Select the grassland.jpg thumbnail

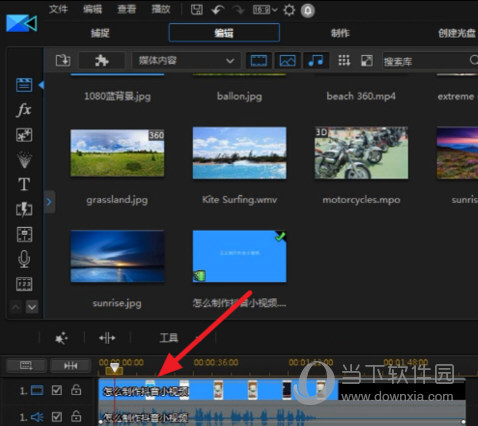point(117,153)
